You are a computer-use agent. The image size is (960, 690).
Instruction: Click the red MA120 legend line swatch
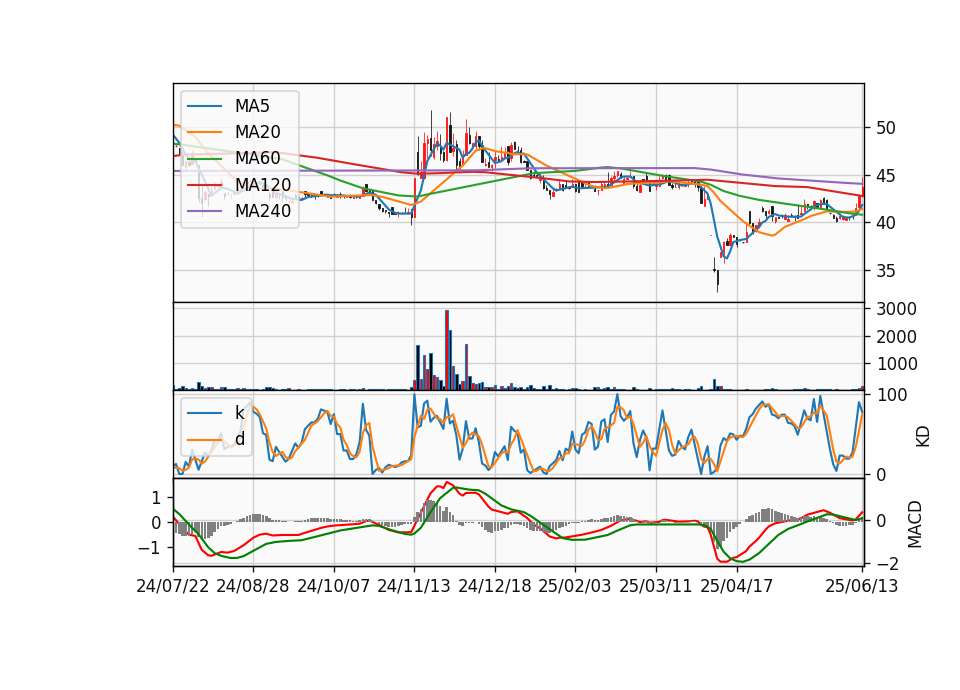click(204, 185)
